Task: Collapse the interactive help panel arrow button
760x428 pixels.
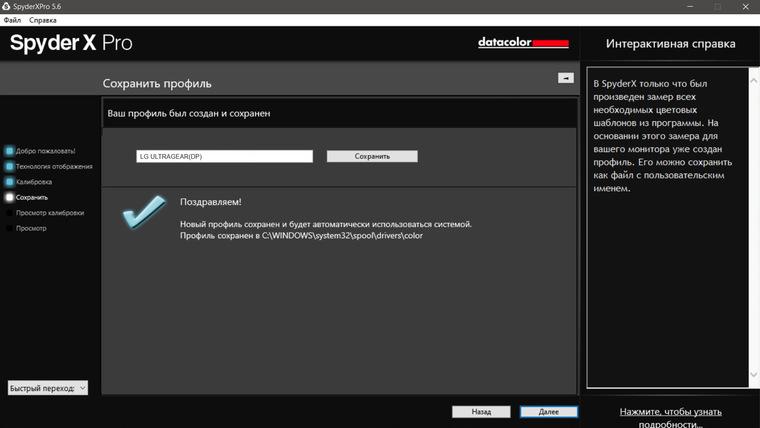Action: (566, 78)
